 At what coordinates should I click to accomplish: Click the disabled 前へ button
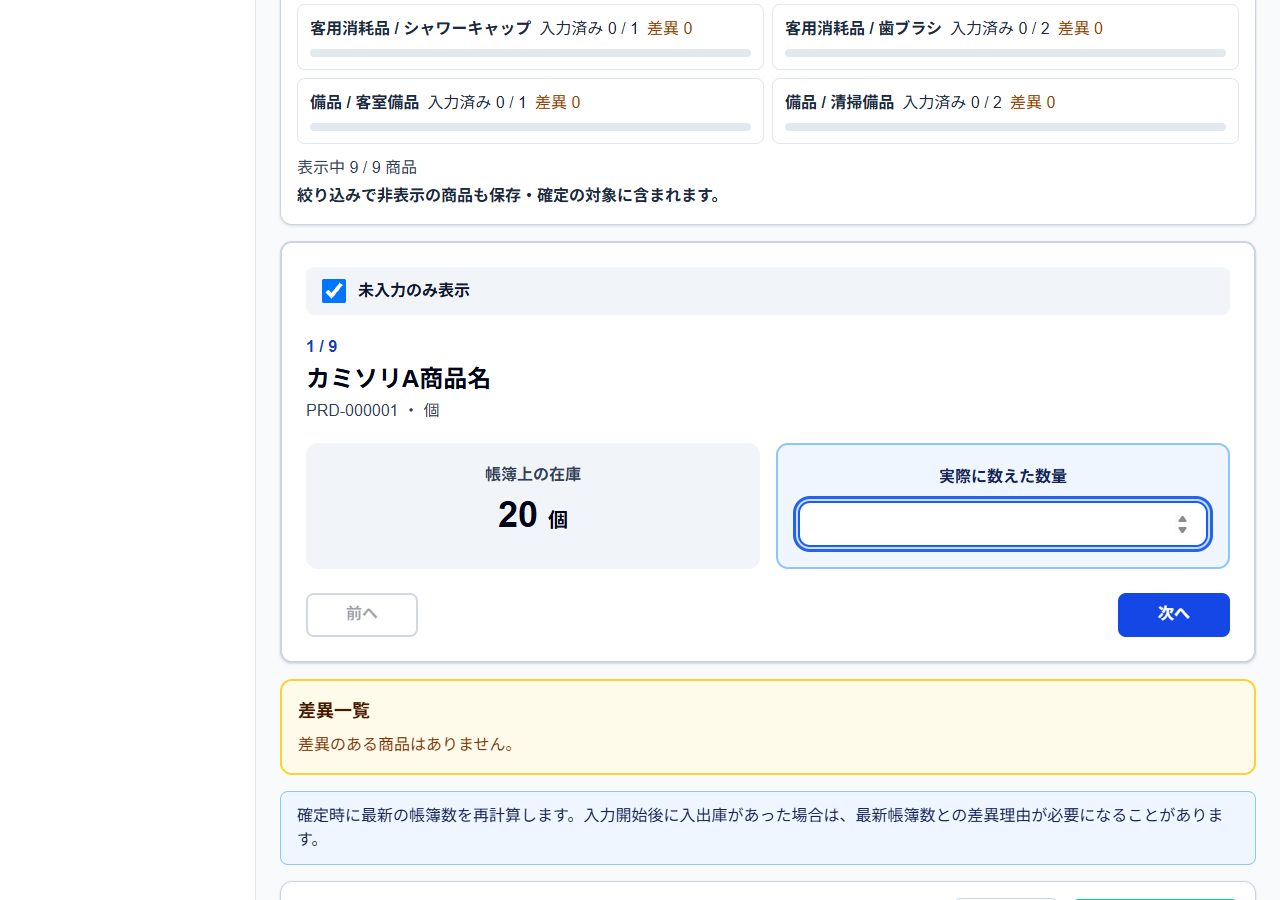(x=362, y=615)
